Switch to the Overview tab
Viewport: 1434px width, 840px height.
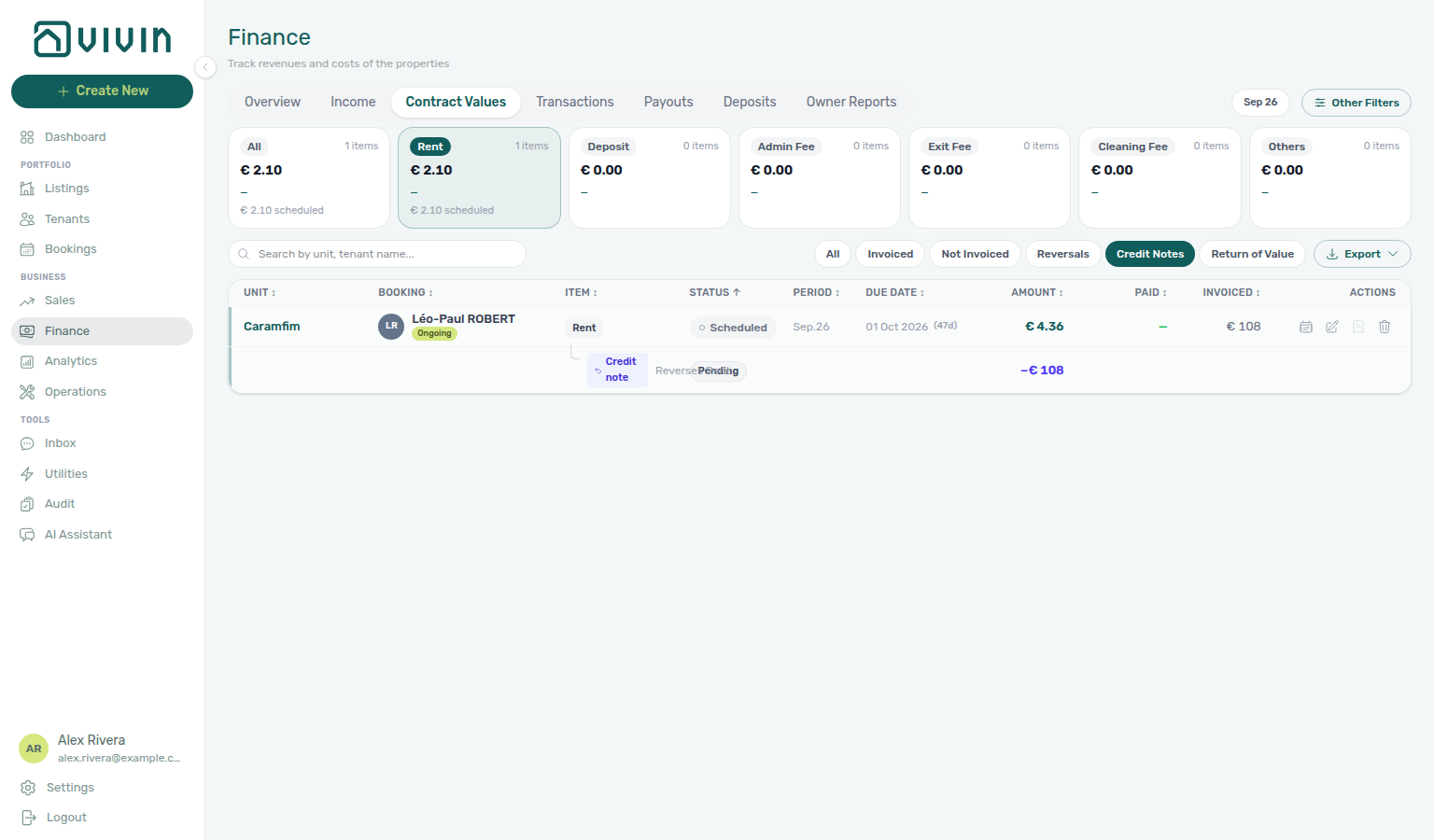coord(273,102)
